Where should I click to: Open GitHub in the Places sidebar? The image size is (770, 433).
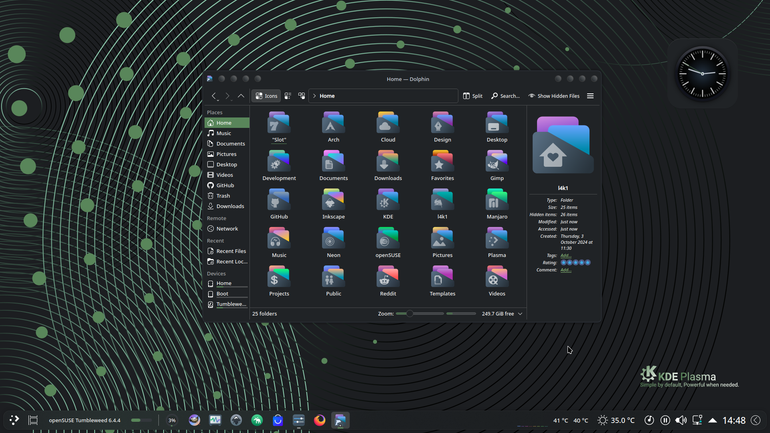point(227,185)
